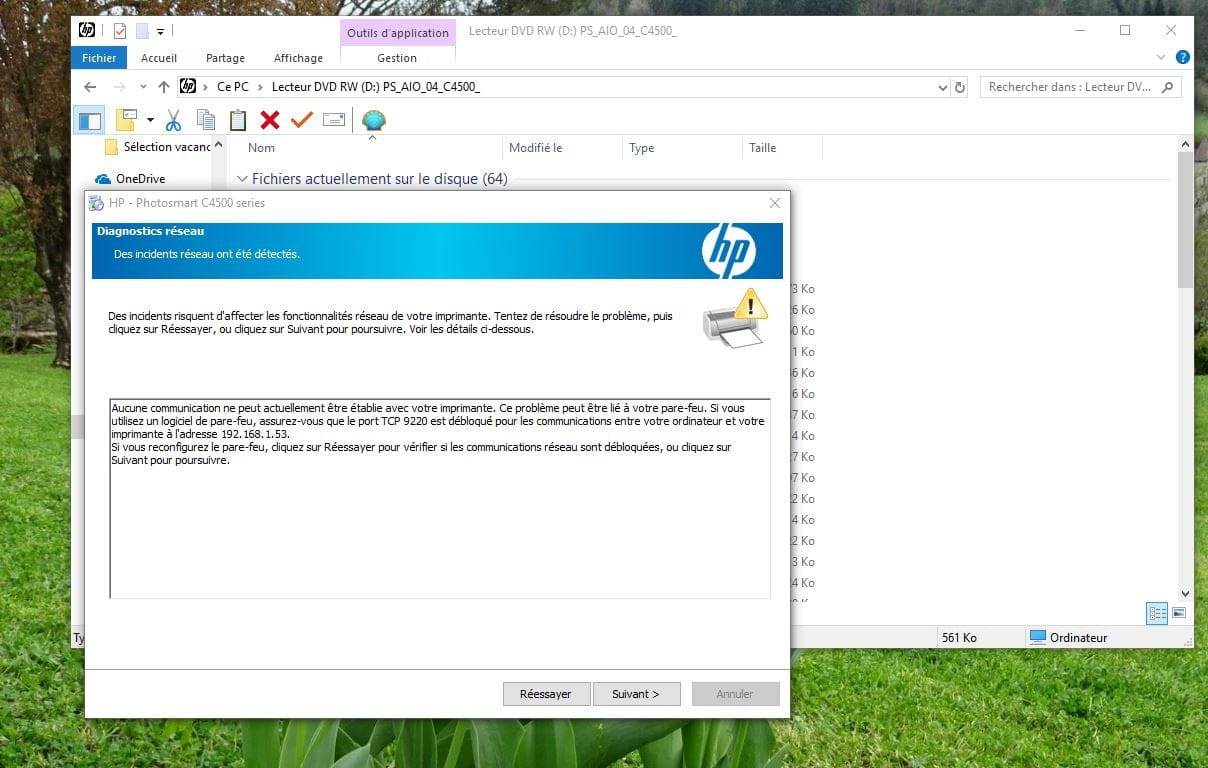Click the blank new-folder icon in quick access toolbar
Image resolution: width=1208 pixels, height=768 pixels.
click(142, 31)
